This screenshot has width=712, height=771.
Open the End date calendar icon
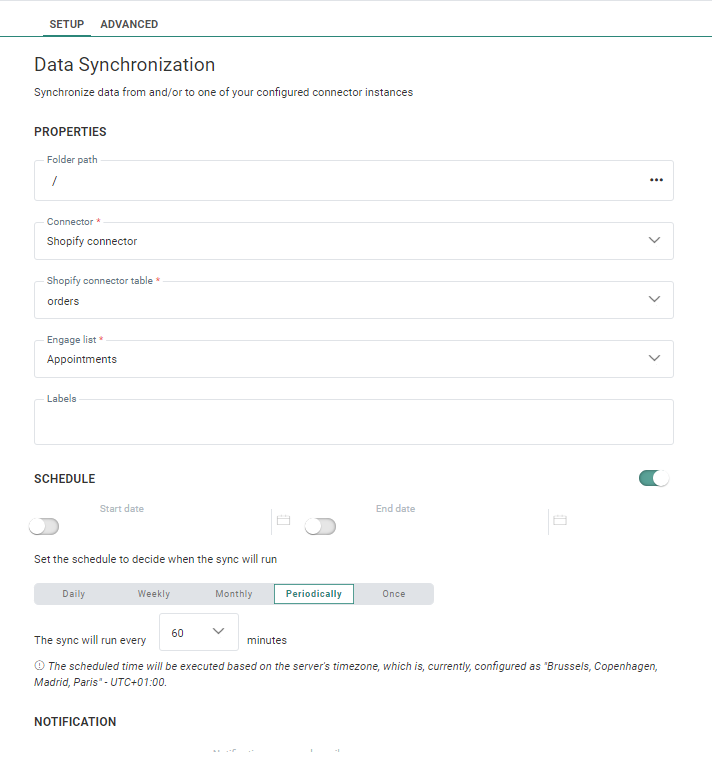click(x=560, y=521)
